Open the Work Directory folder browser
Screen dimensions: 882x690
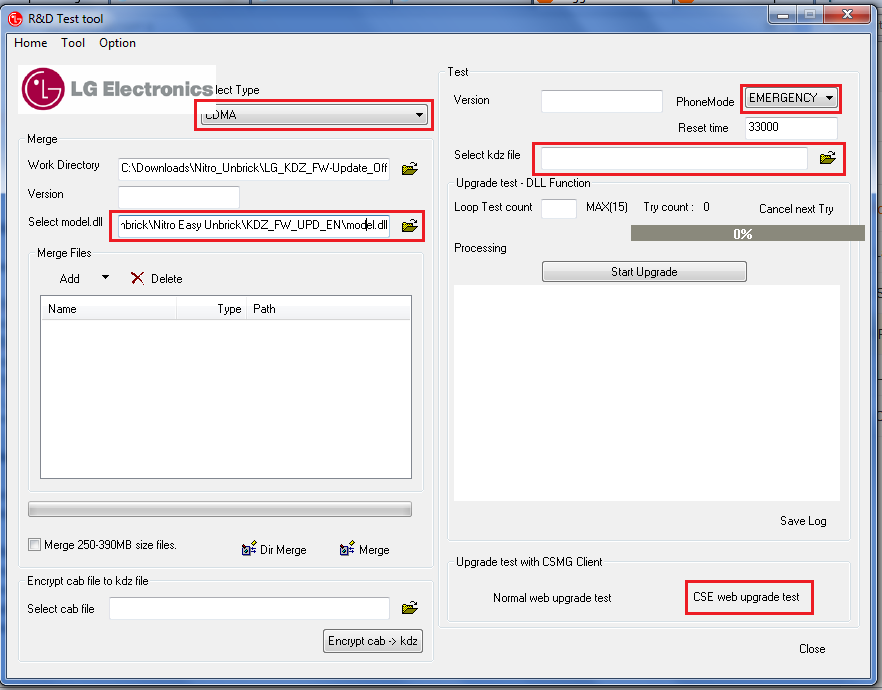click(409, 168)
